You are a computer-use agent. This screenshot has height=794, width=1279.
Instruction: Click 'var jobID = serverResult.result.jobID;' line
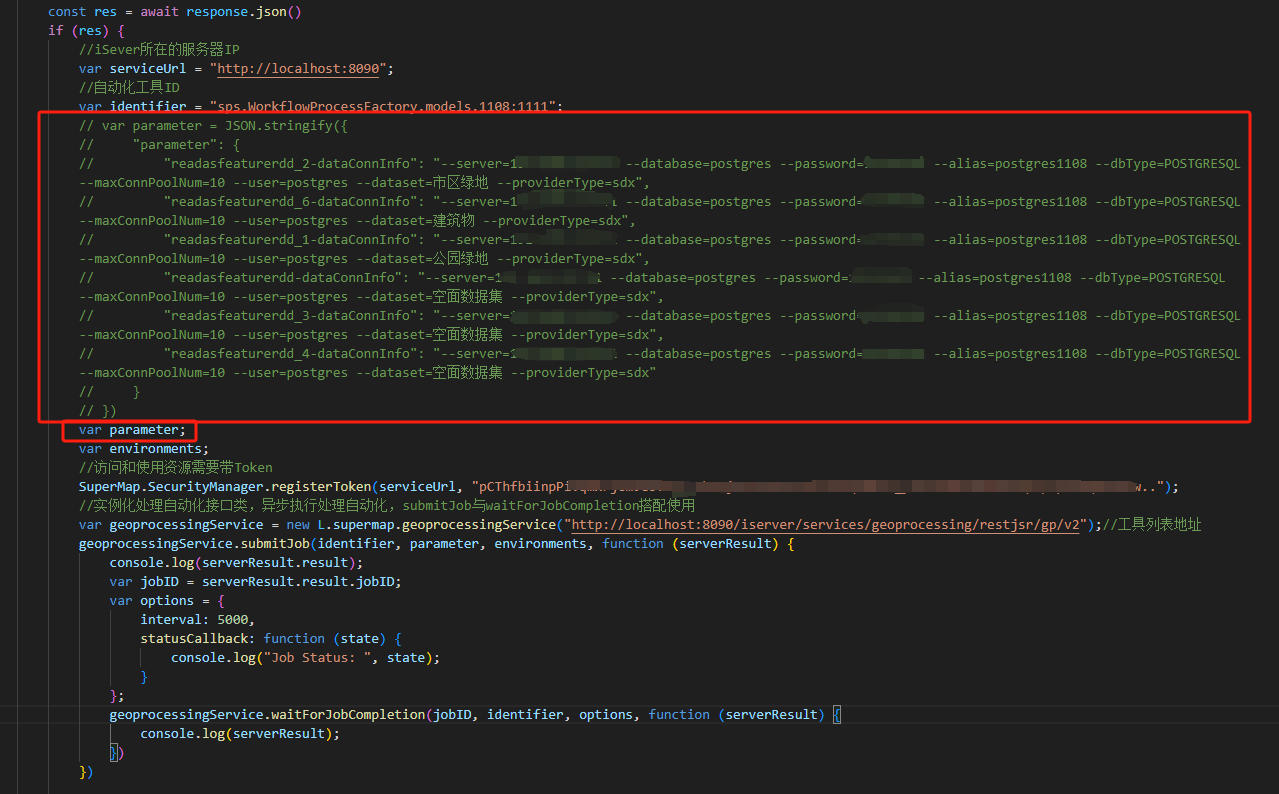(x=255, y=582)
